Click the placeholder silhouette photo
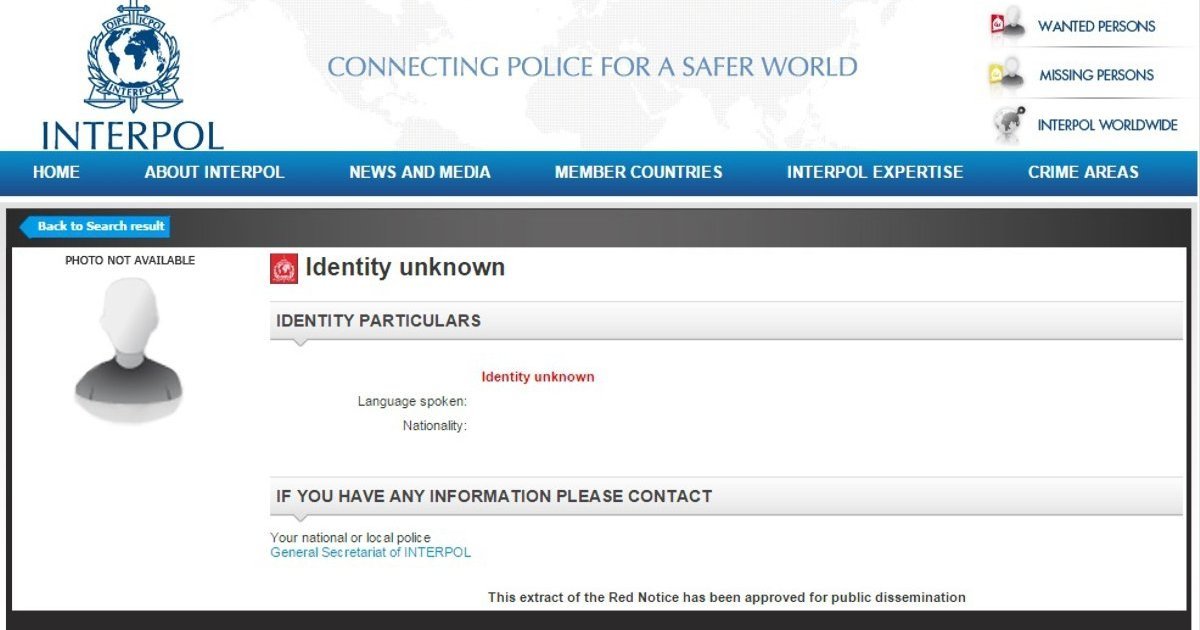Screen dimensions: 1200x630 coord(129,348)
